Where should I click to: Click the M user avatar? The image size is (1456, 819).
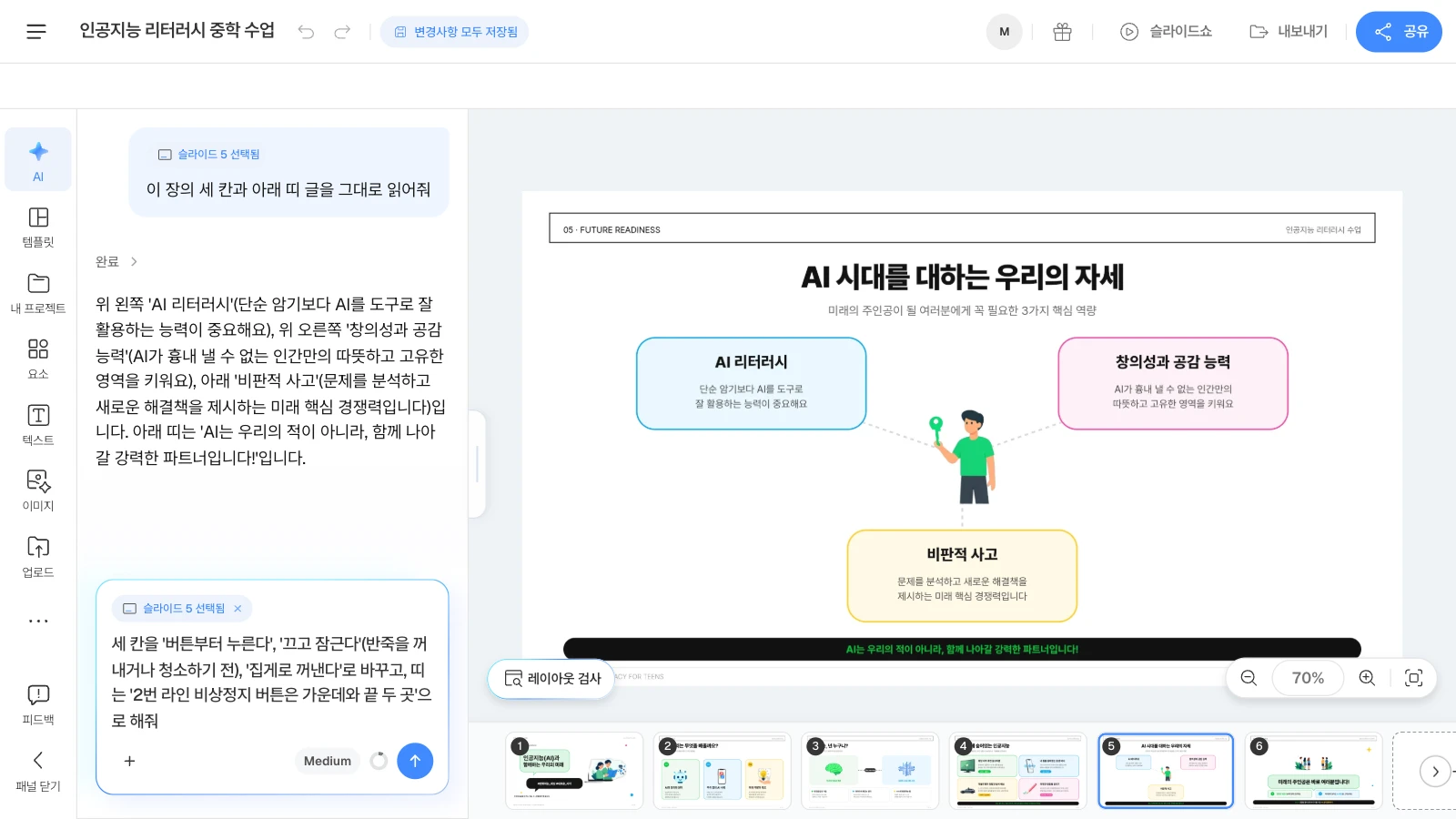(x=1005, y=32)
